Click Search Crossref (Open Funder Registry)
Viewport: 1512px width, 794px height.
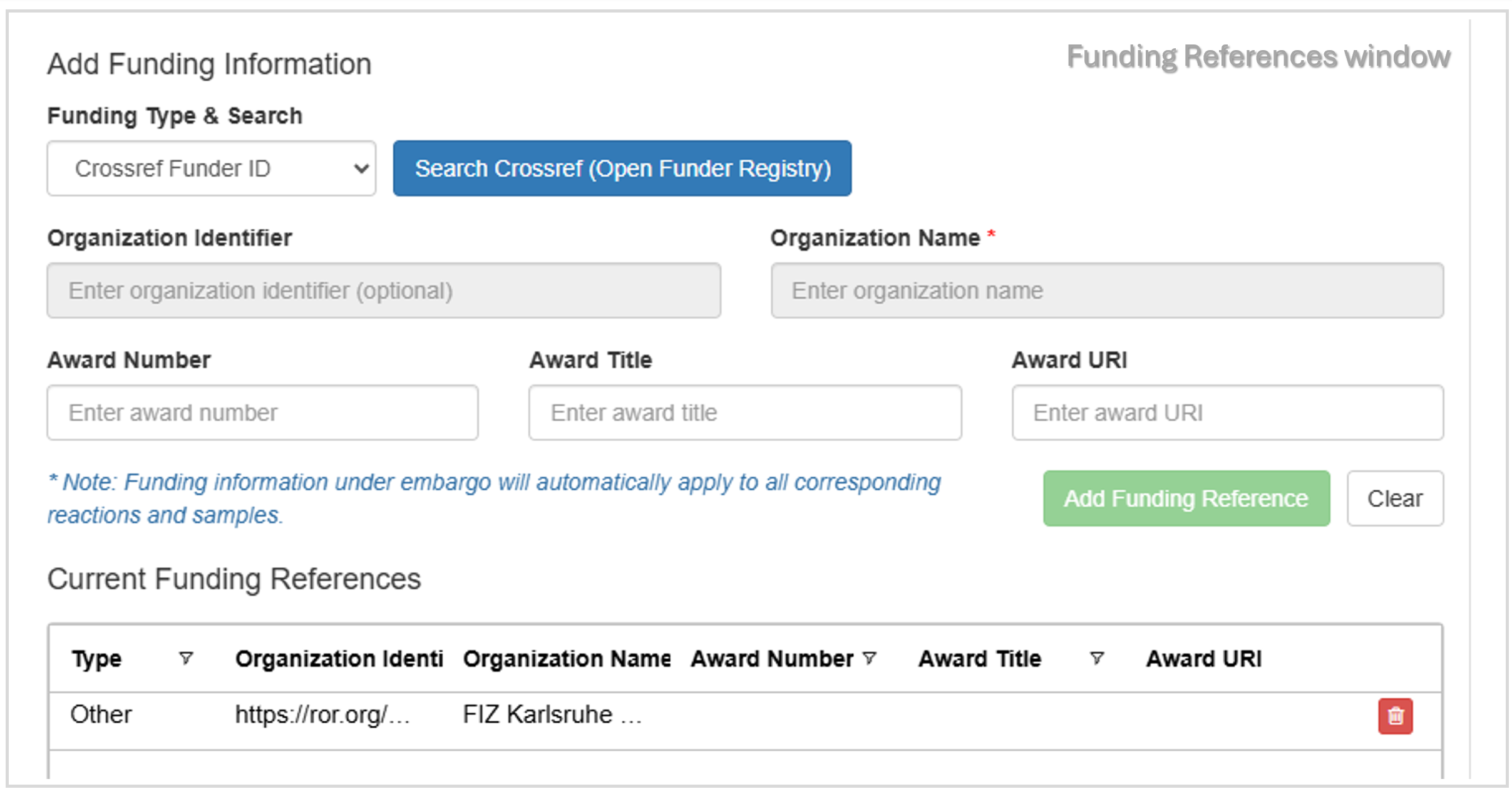click(622, 168)
